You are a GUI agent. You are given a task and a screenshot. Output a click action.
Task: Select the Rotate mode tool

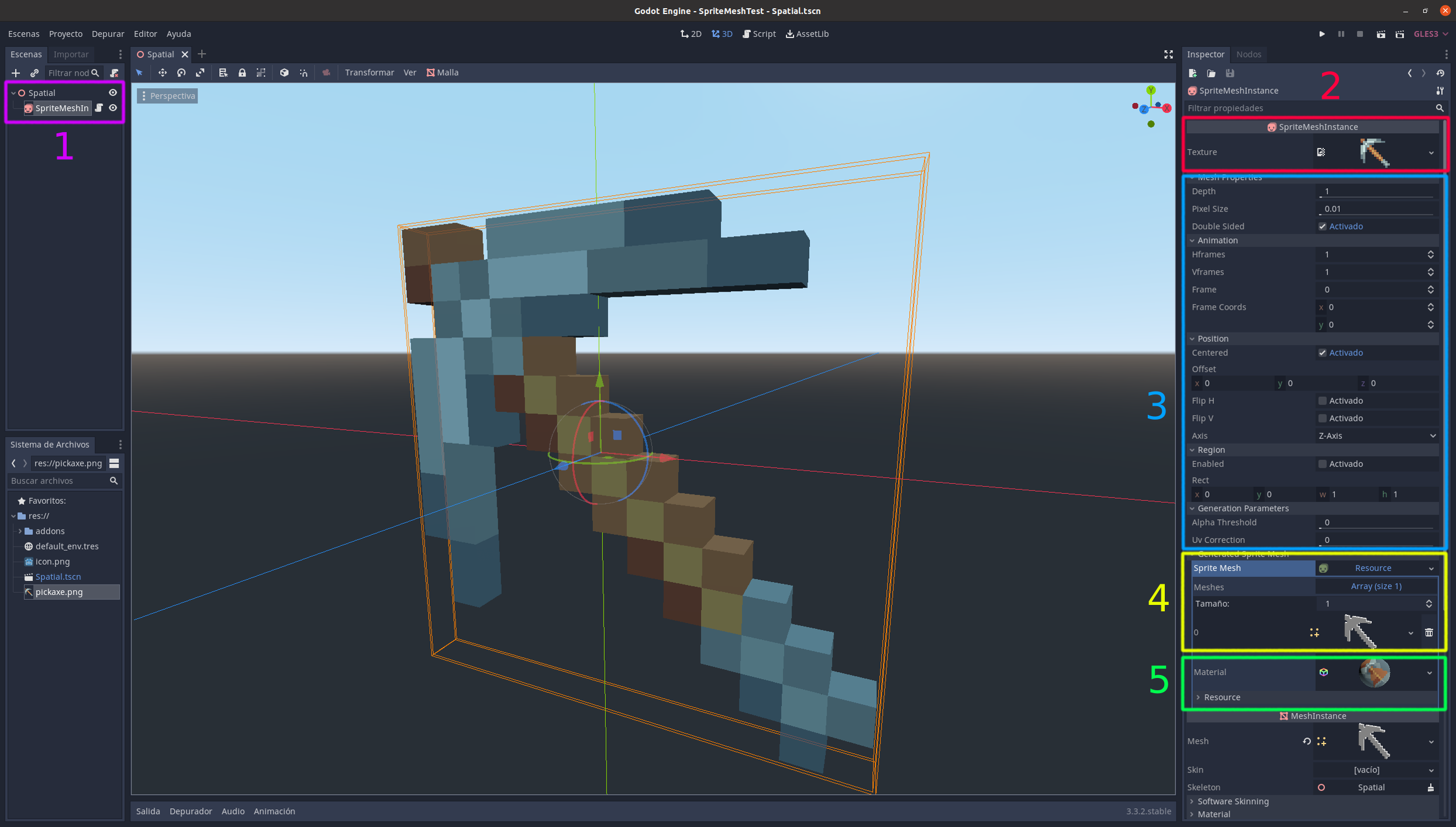[x=181, y=72]
